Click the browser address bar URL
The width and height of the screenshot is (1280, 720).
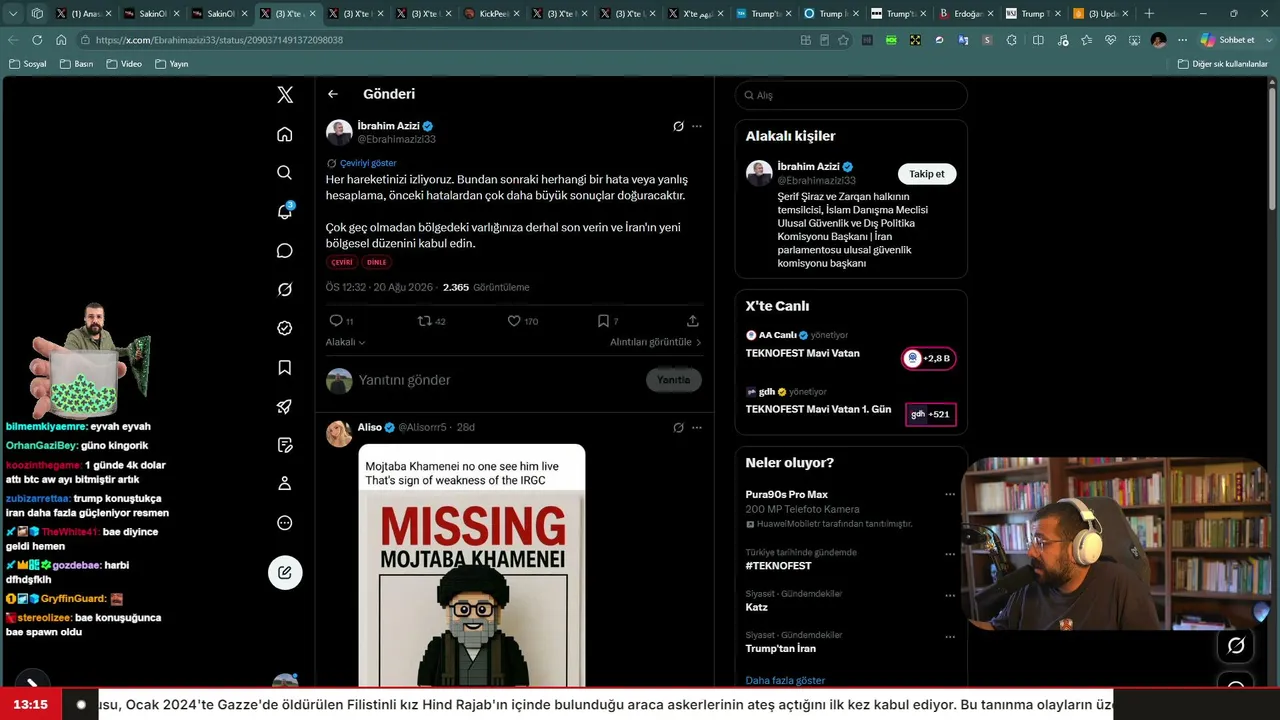coord(219,40)
